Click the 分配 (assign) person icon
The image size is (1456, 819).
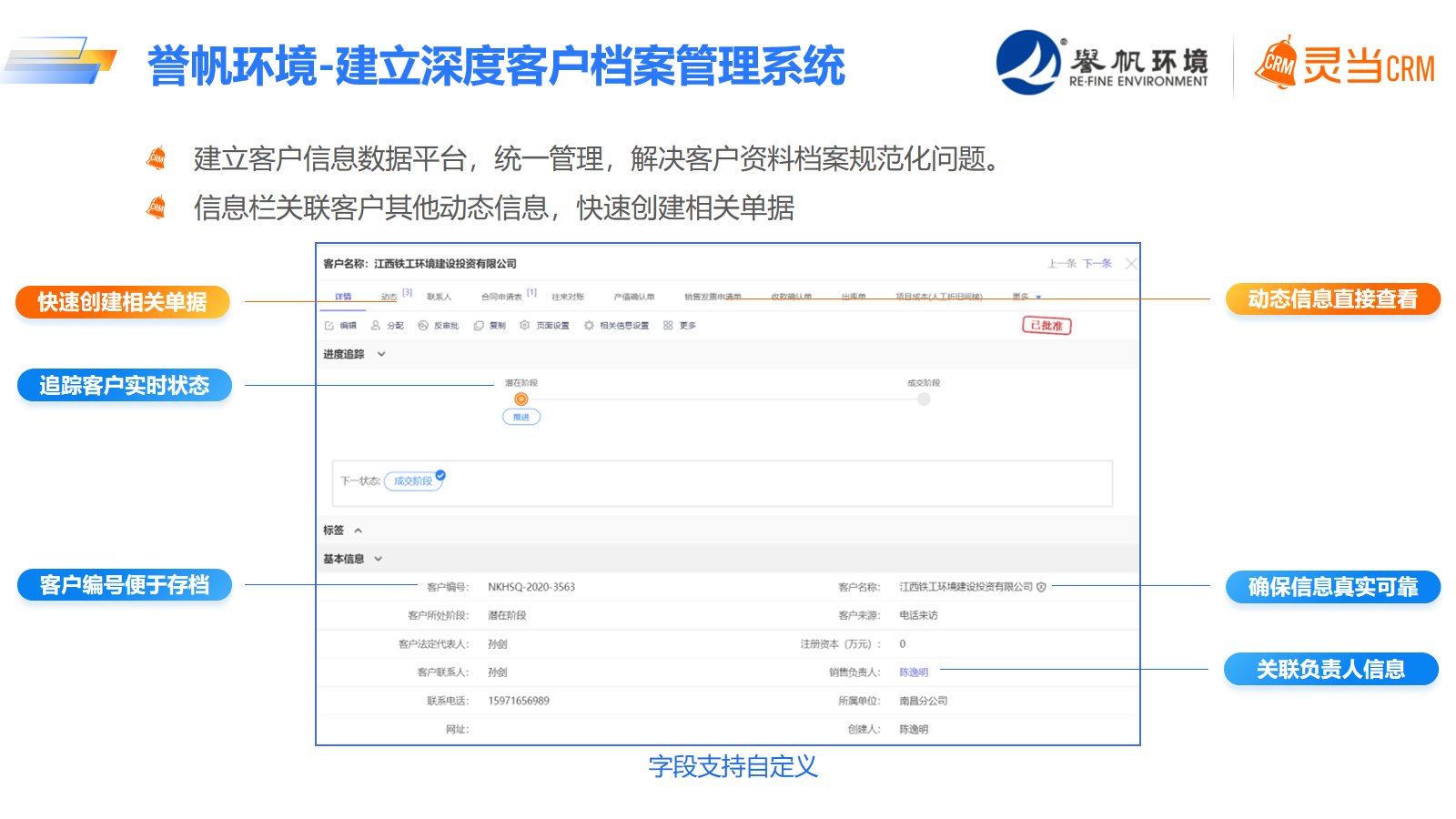(x=376, y=326)
